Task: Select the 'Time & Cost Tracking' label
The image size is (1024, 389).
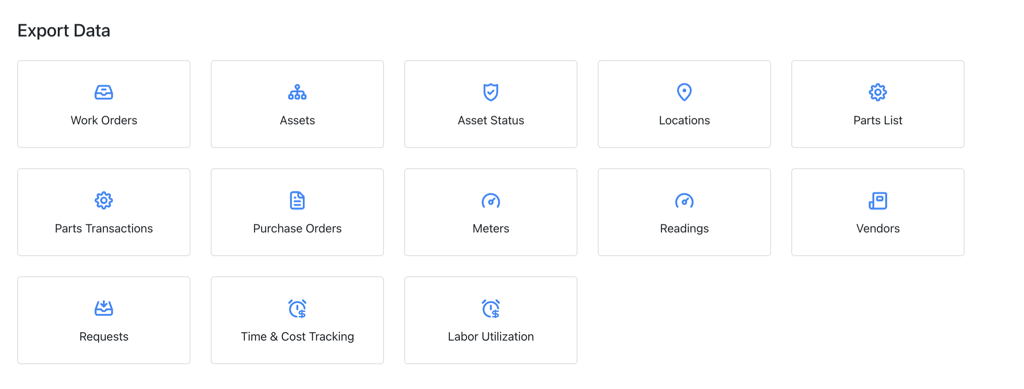Action: (x=297, y=337)
